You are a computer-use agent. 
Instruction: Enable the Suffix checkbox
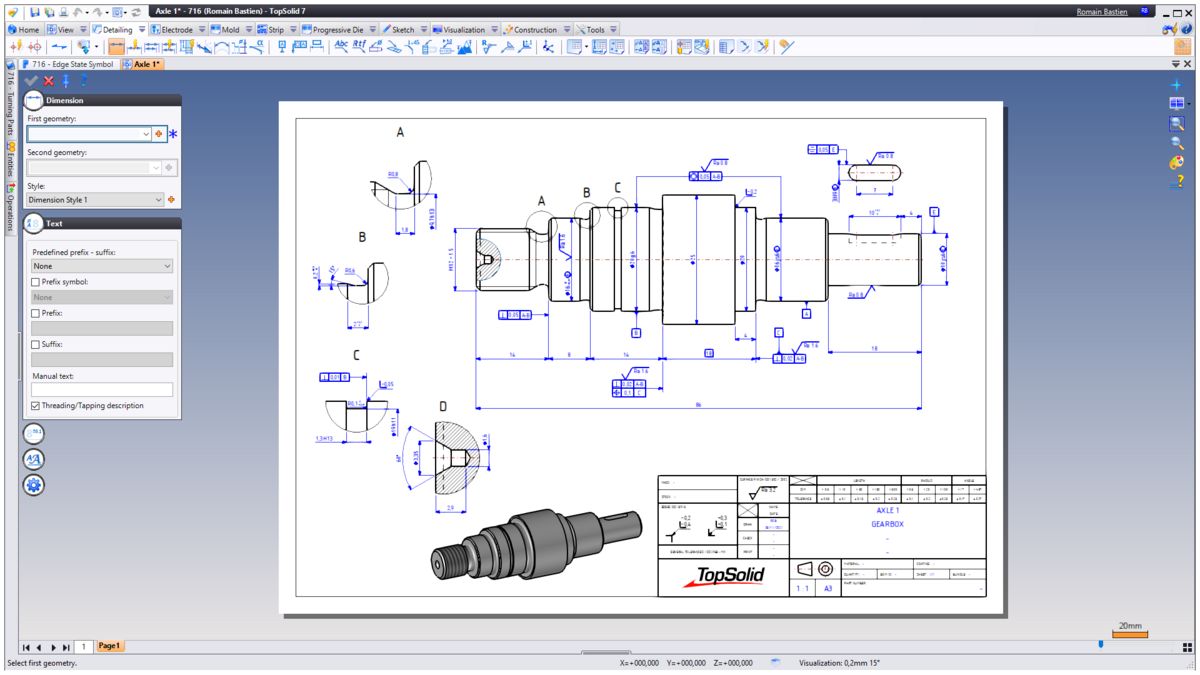coord(36,344)
